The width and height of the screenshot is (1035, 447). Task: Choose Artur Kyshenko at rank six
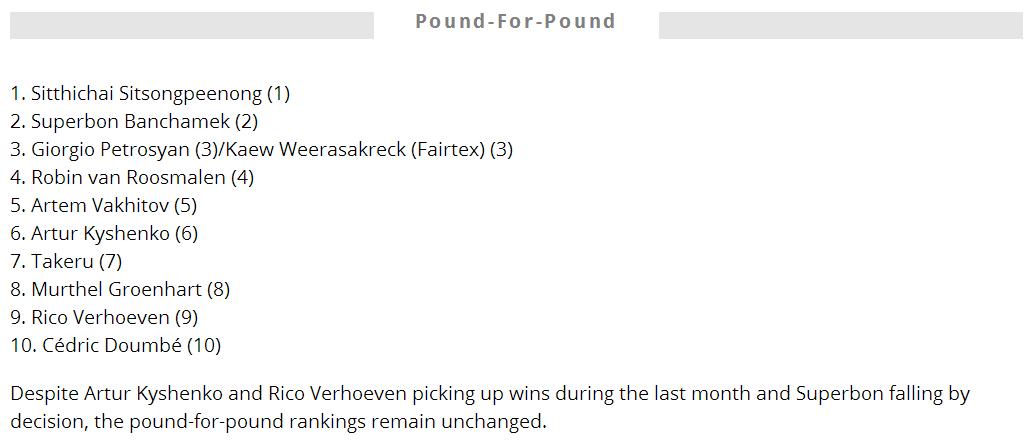(101, 234)
